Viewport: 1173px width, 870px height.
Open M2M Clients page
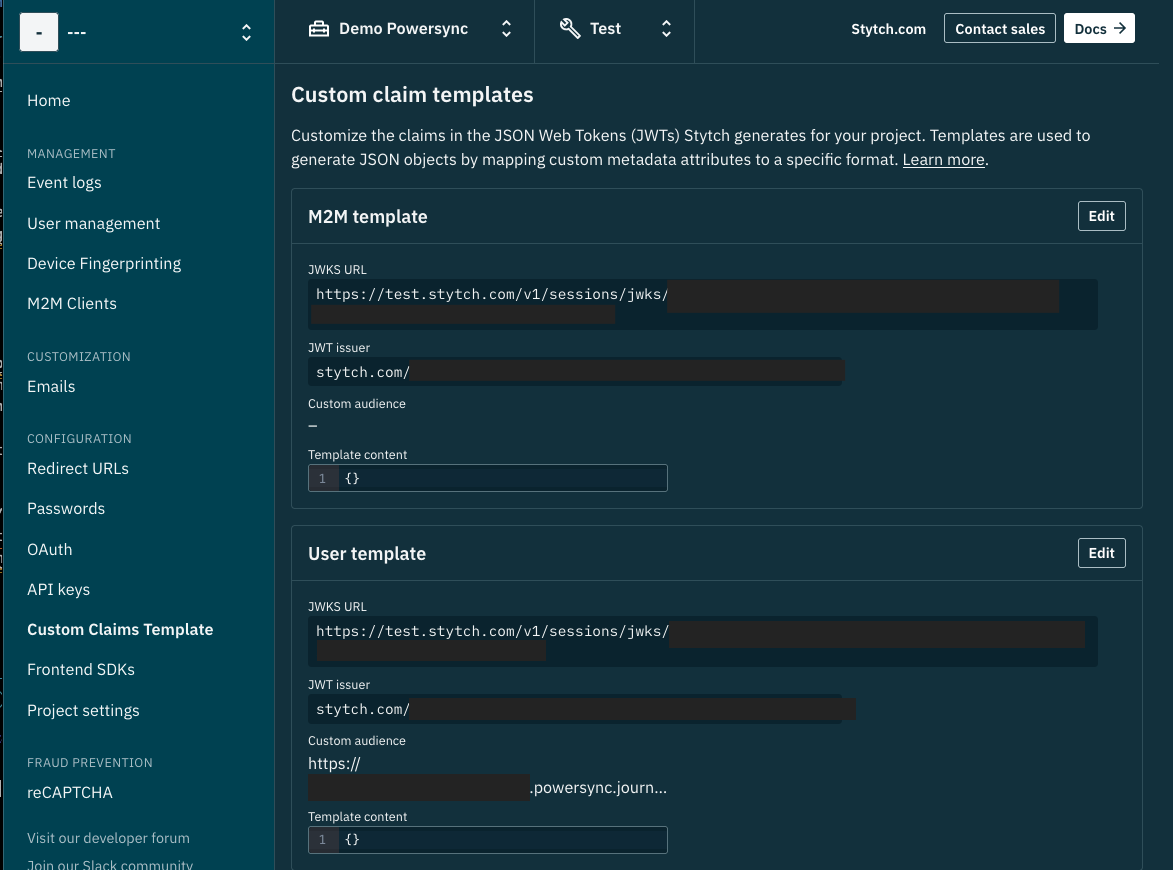(x=72, y=304)
